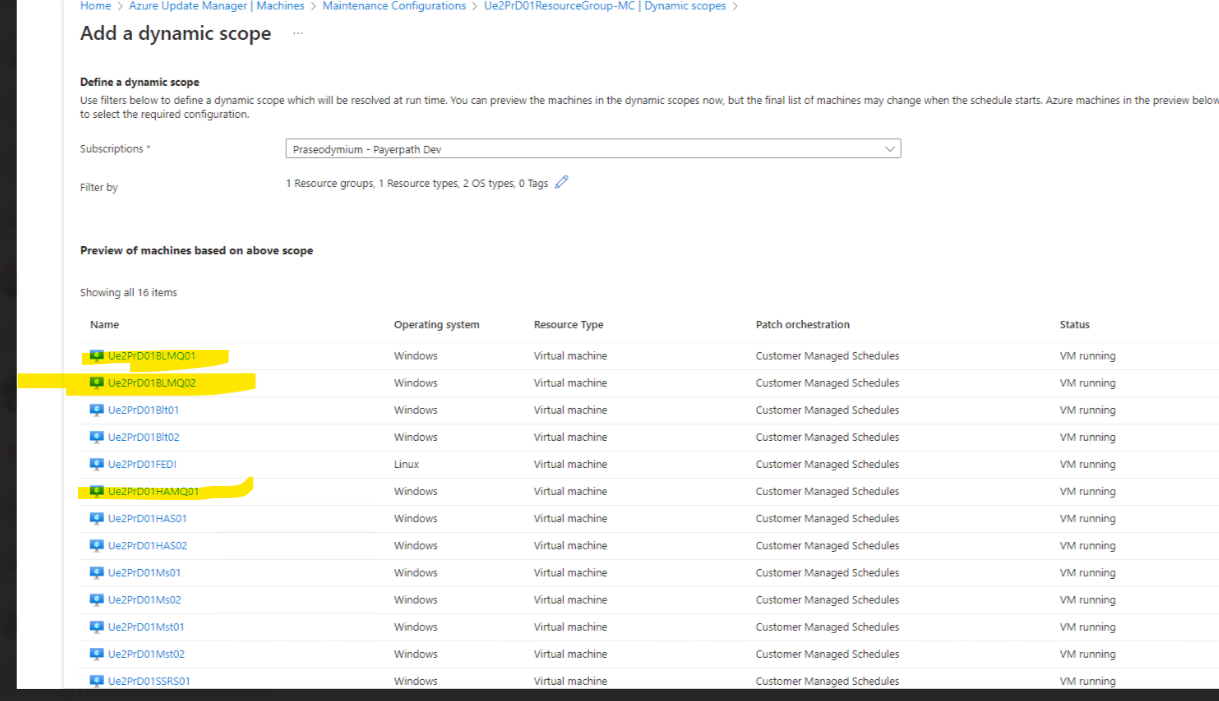Sort by the Status column header
Screen dimensions: 1219x701
pos(1074,324)
